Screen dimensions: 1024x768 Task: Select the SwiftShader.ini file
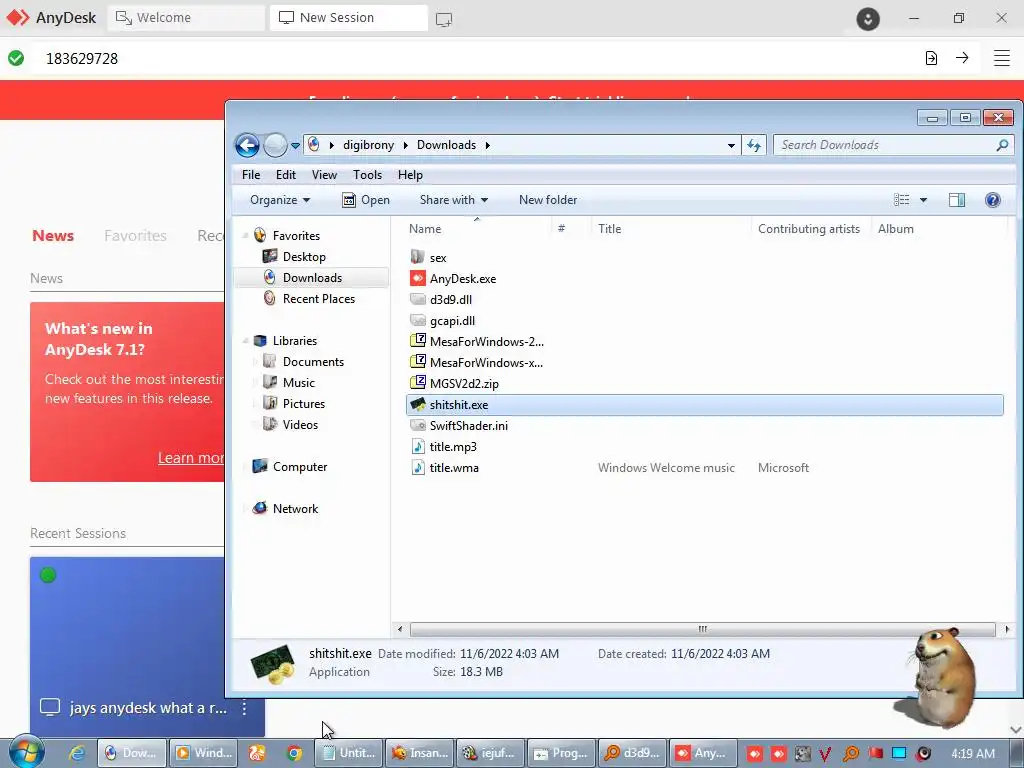[468, 425]
